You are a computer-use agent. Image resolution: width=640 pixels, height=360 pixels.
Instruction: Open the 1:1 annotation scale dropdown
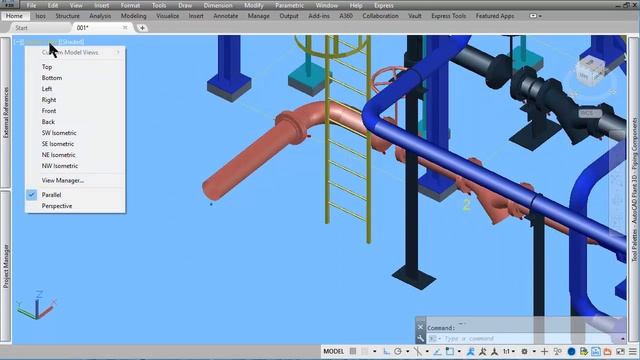click(509, 351)
